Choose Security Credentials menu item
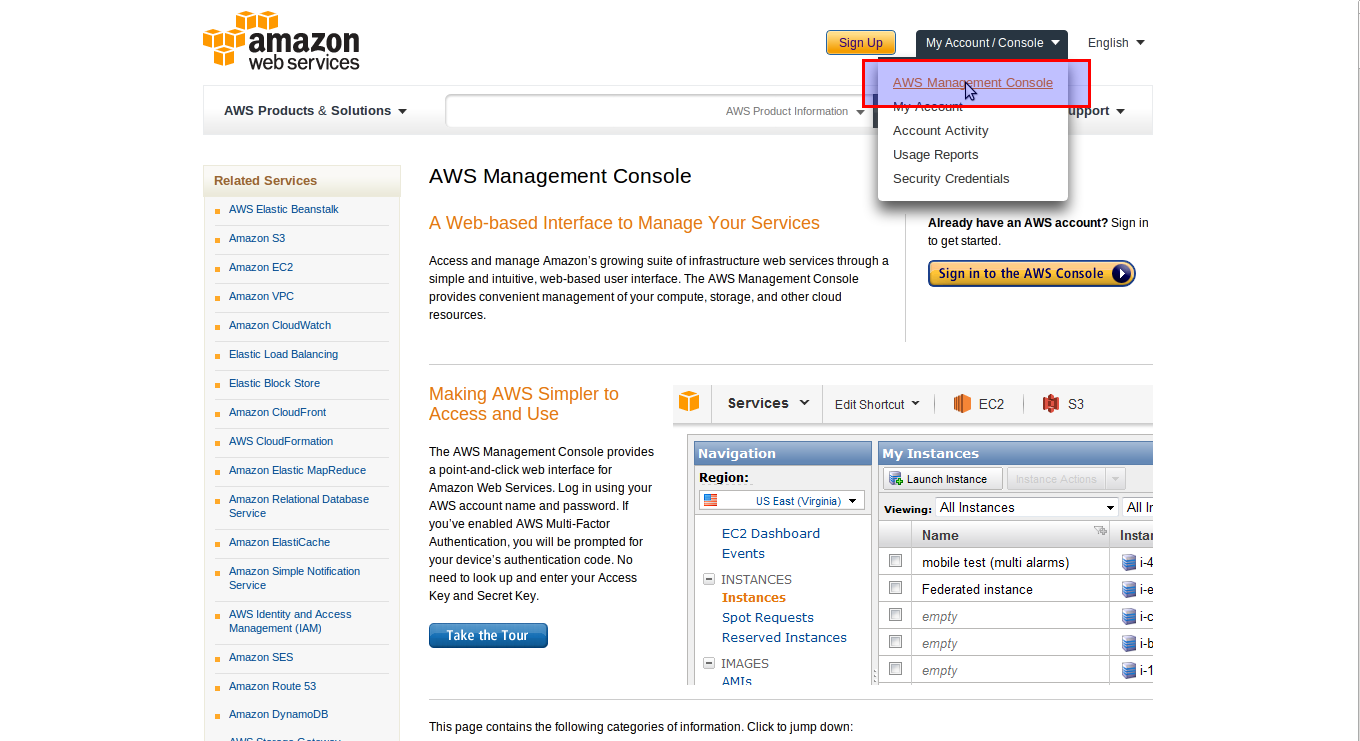This screenshot has height=741, width=1360. pyautogui.click(x=951, y=179)
